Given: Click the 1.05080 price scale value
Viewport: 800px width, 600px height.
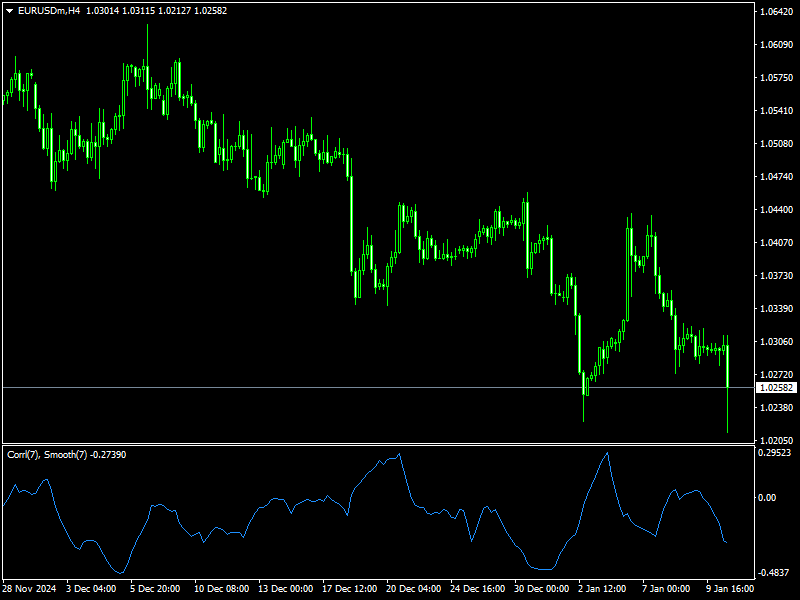Looking at the screenshot, I should coord(777,144).
